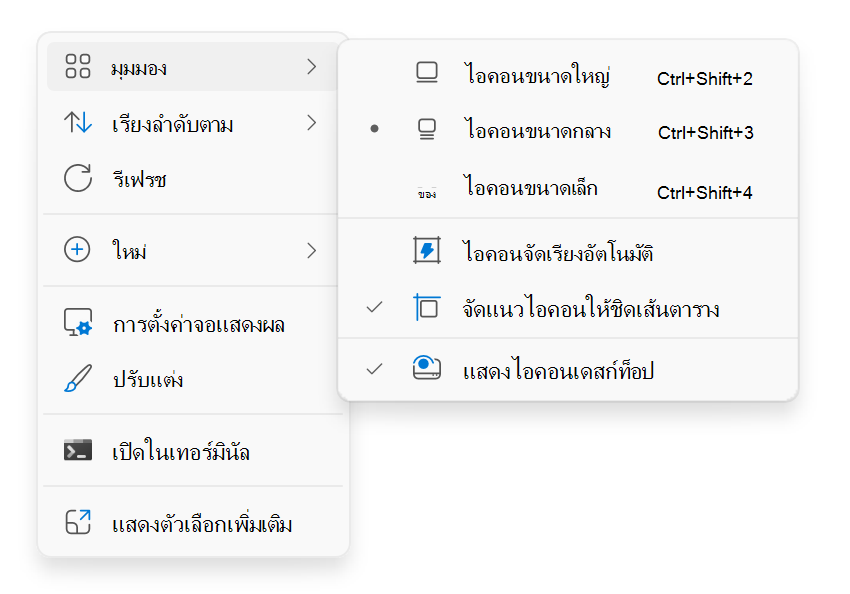Click the paintbrush icon for ปรับแต่ง
Screen dimensions: 850x594
78,378
